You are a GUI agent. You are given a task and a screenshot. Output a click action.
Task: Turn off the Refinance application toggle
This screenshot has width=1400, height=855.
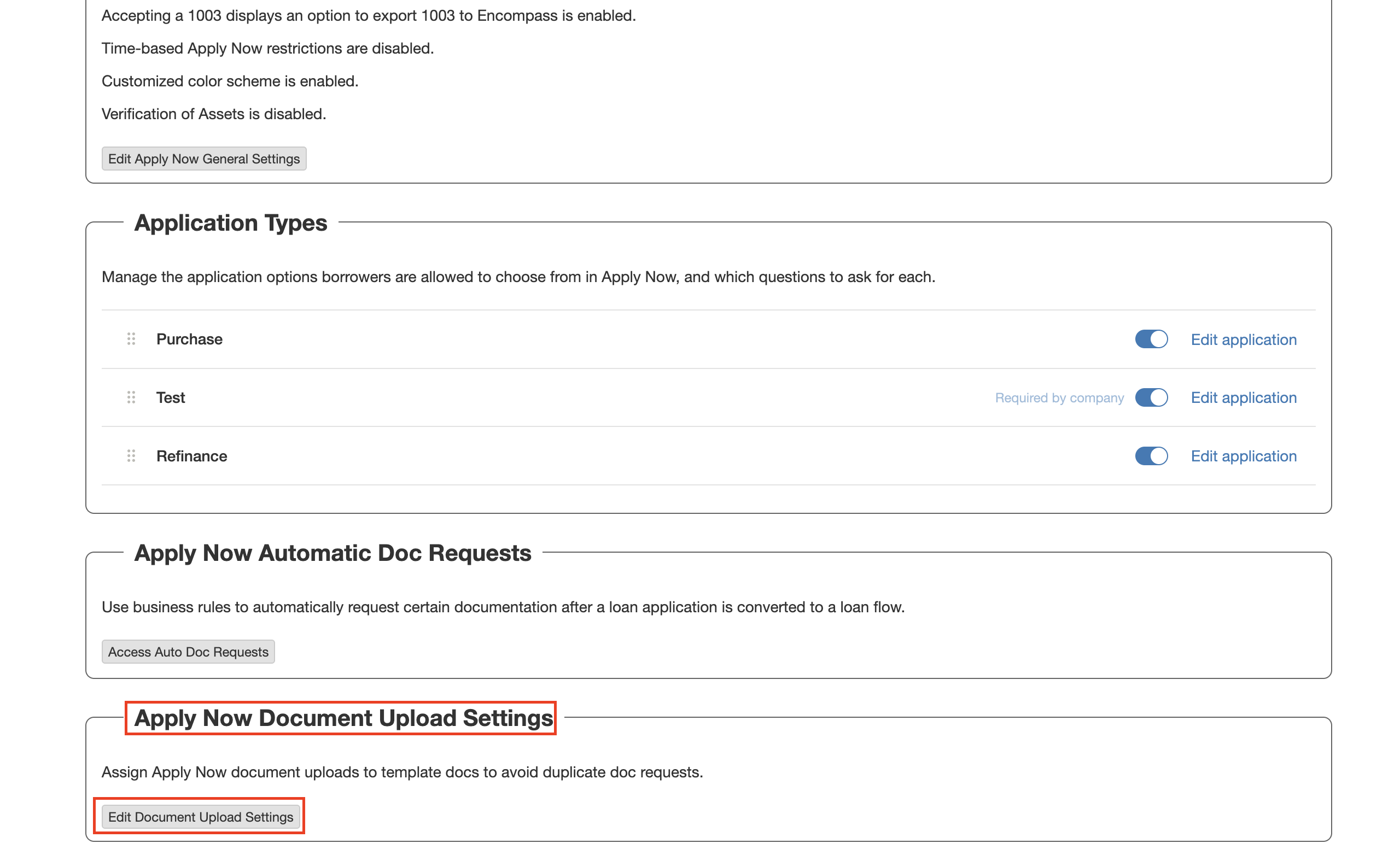1151,456
